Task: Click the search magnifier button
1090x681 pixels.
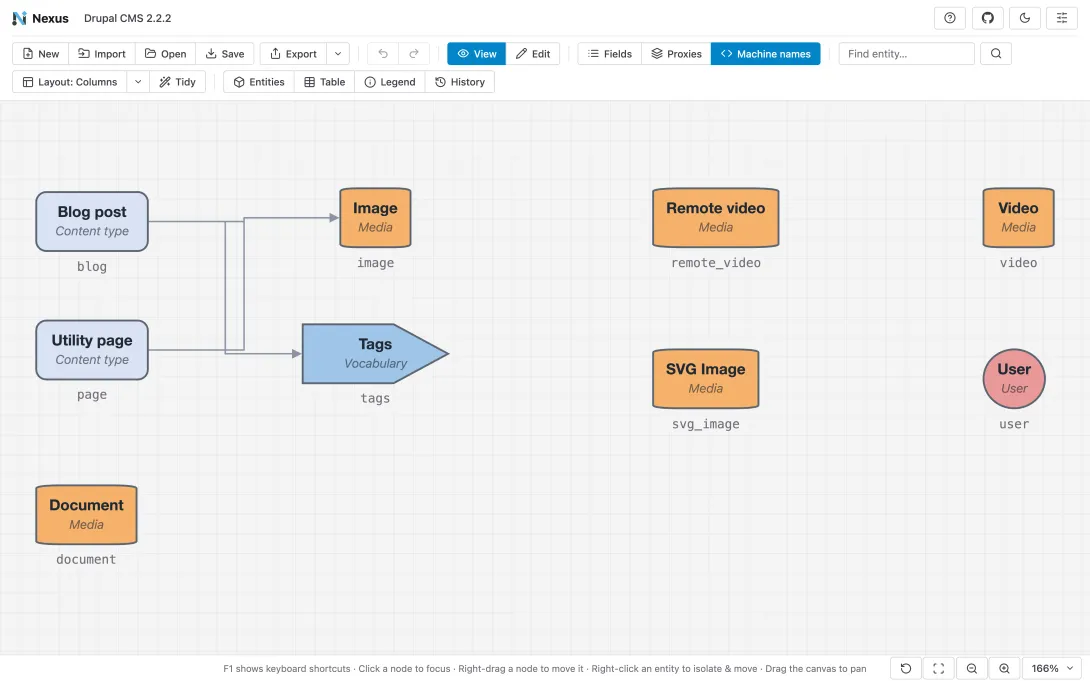Action: (996, 54)
